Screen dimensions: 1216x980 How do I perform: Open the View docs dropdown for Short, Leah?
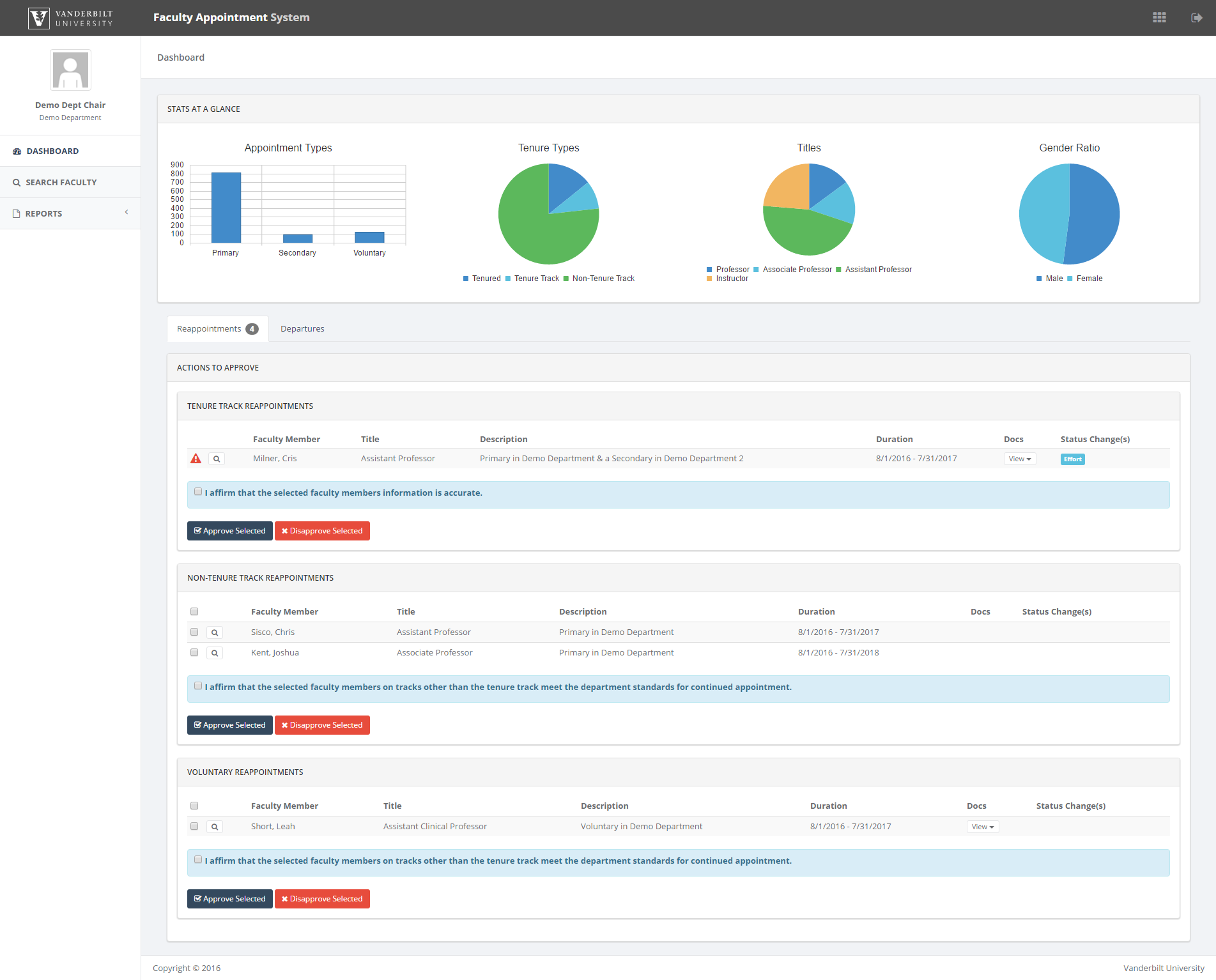982,827
